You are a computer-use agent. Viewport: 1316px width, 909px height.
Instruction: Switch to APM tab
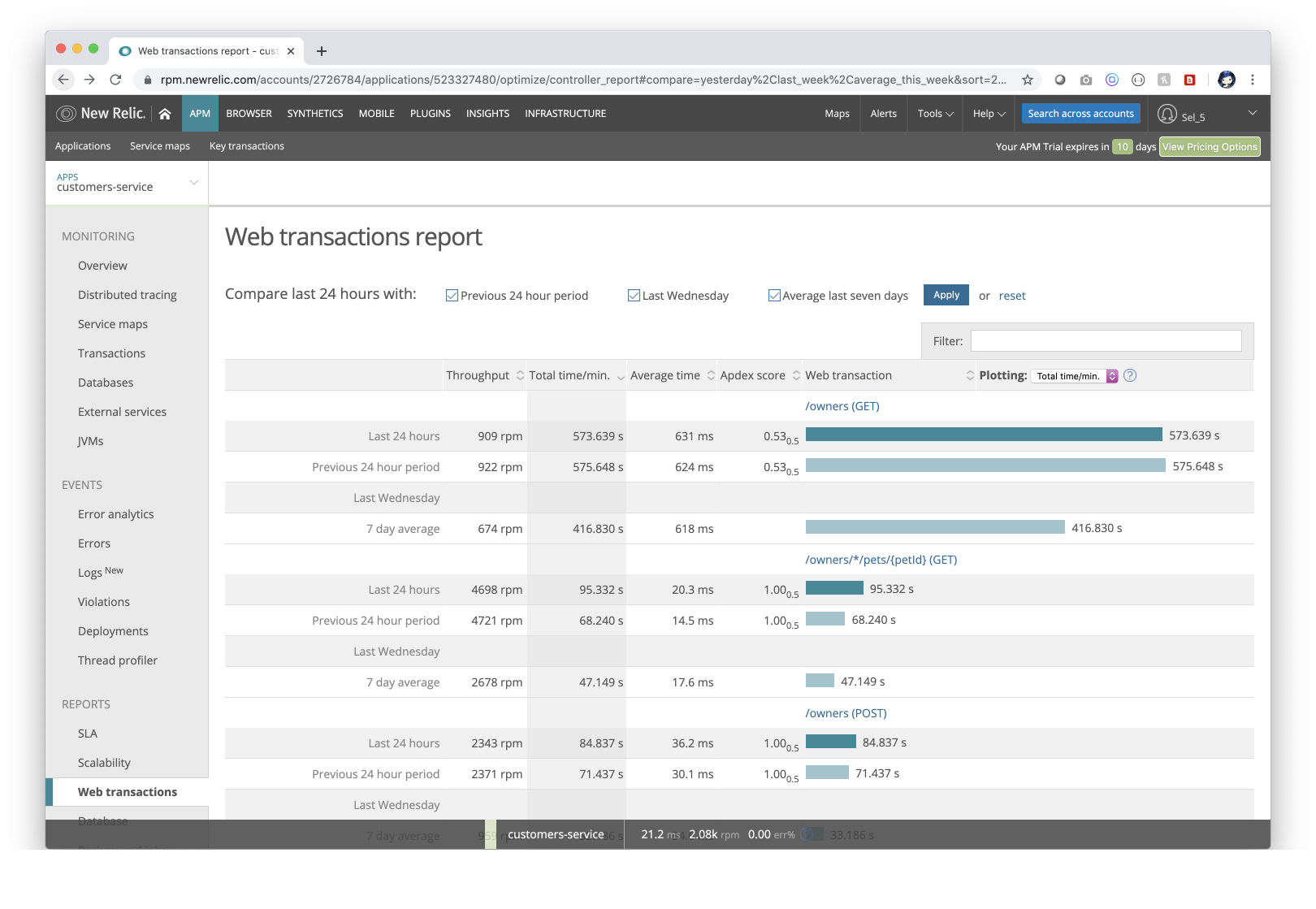[x=200, y=114]
